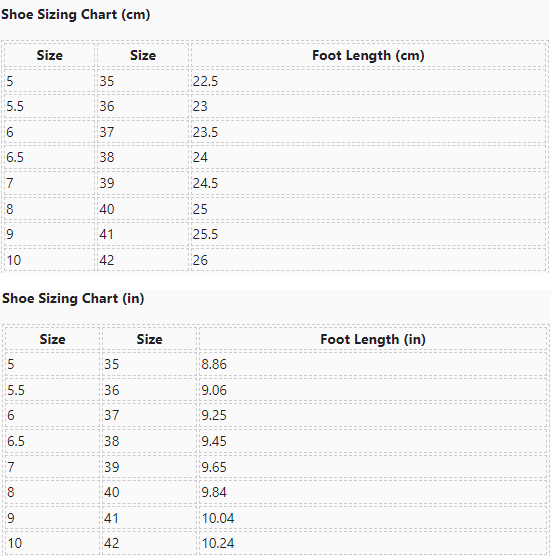Click size 38 in the cm chart
The image size is (551, 556).
pyautogui.click(x=143, y=157)
